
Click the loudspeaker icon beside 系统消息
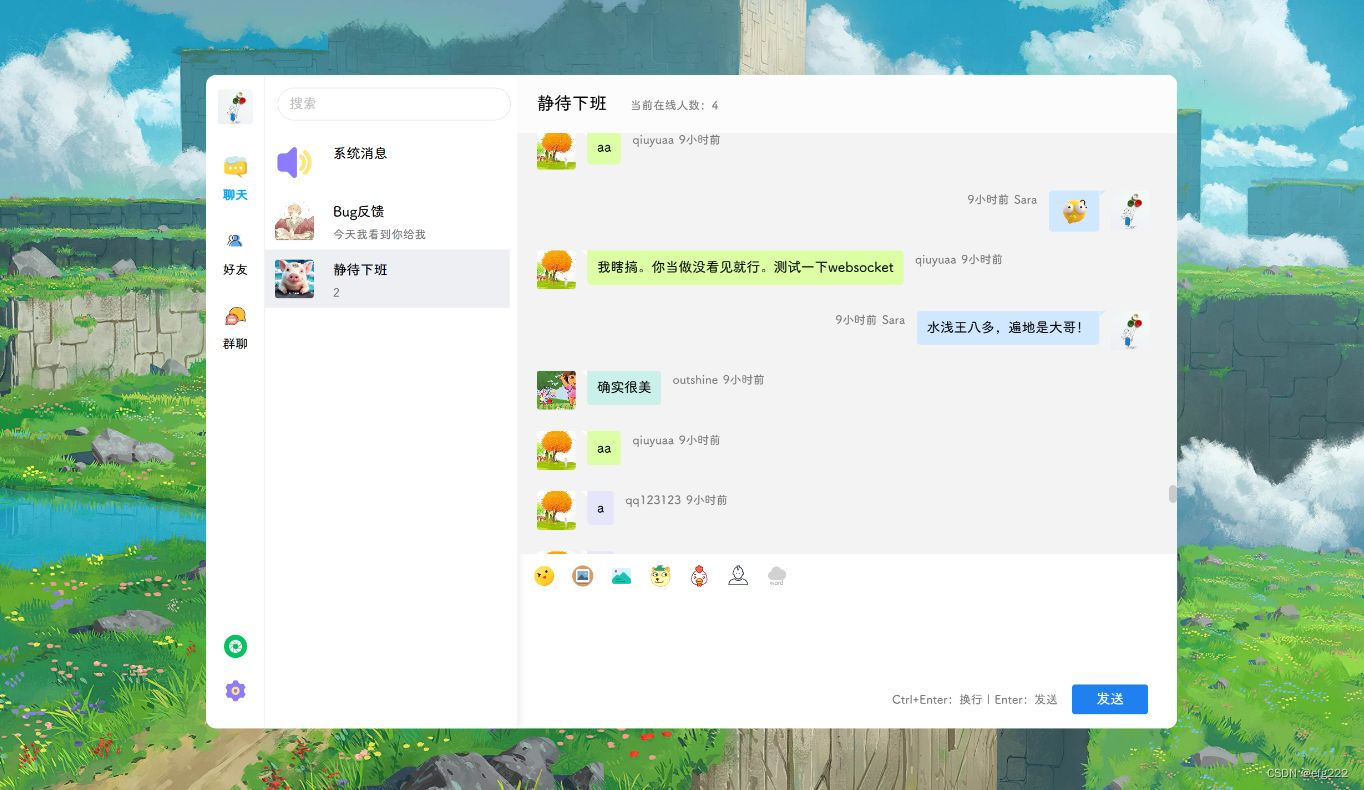pyautogui.click(x=294, y=163)
